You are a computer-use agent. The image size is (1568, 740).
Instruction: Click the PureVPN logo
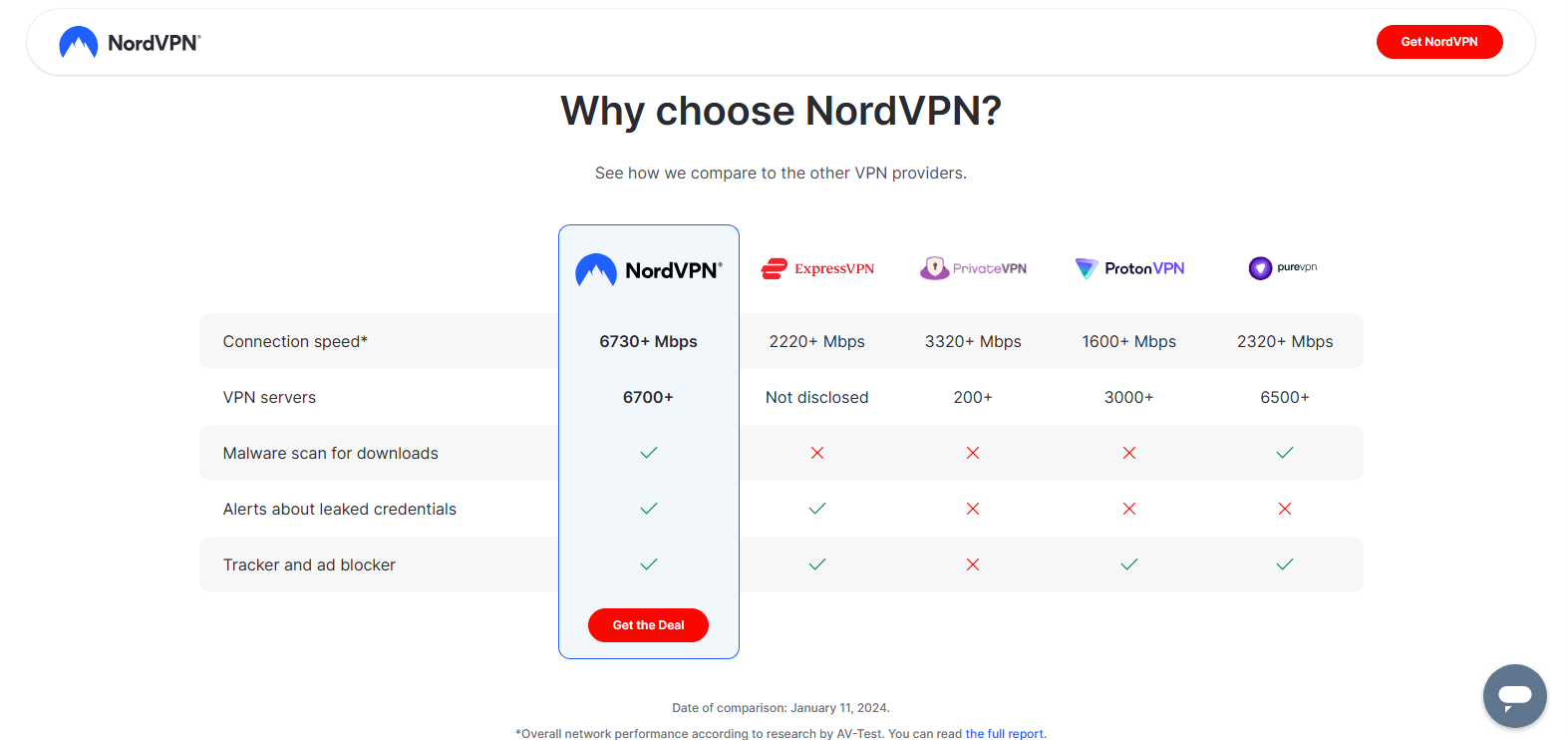click(1284, 267)
